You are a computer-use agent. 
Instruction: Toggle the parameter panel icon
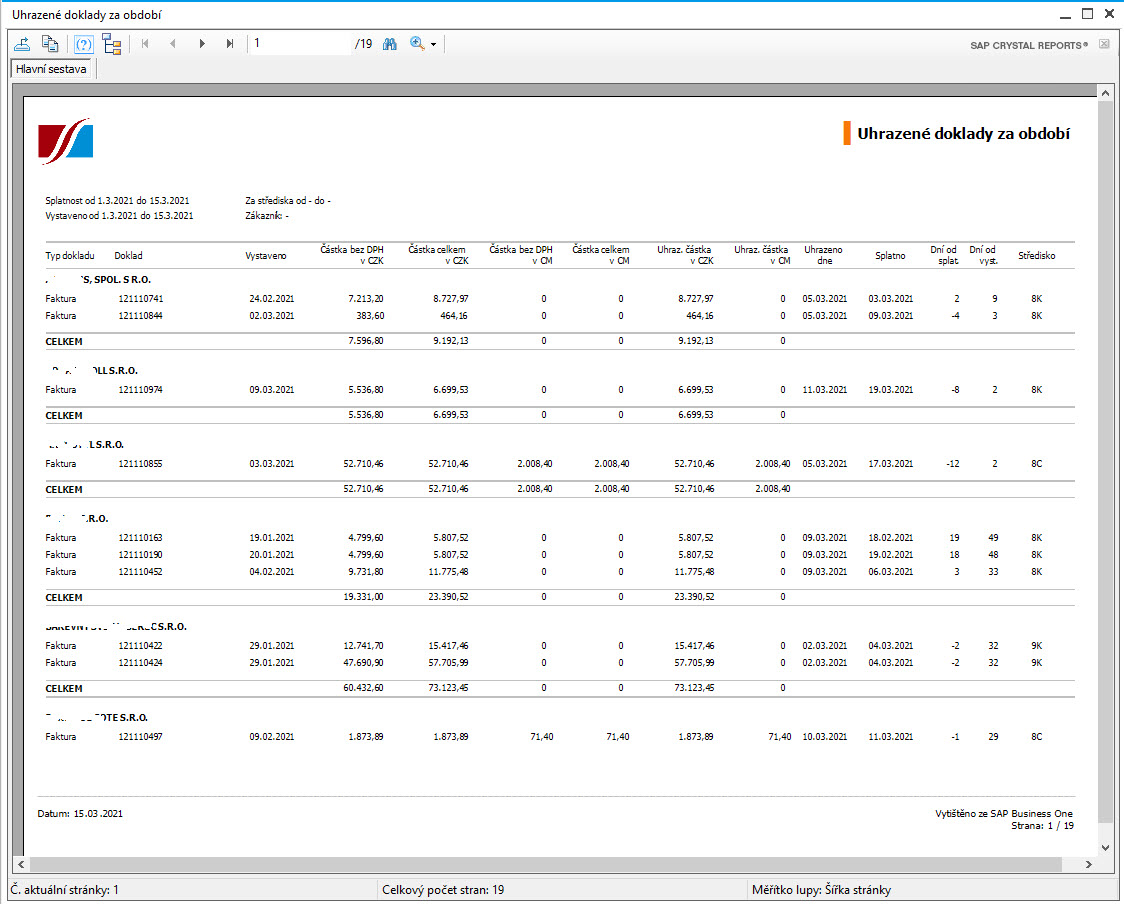(x=84, y=44)
